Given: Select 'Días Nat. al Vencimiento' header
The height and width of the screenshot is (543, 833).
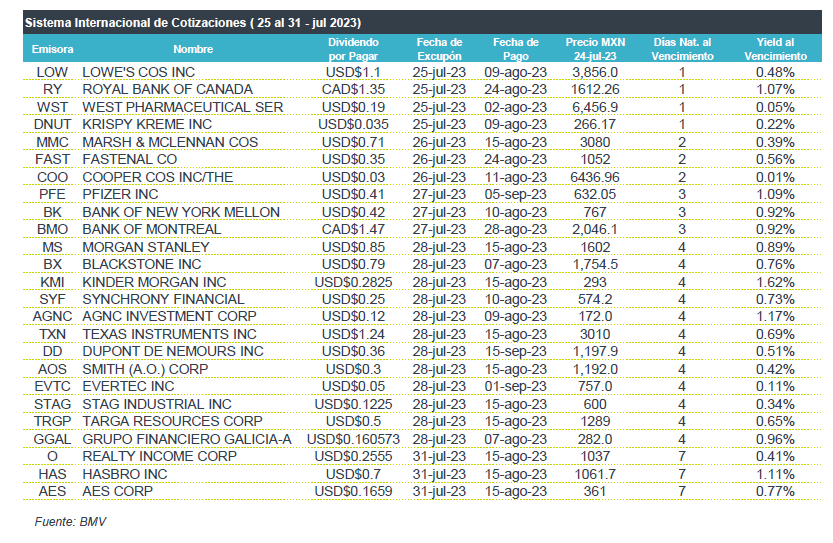Looking at the screenshot, I should 682,49.
